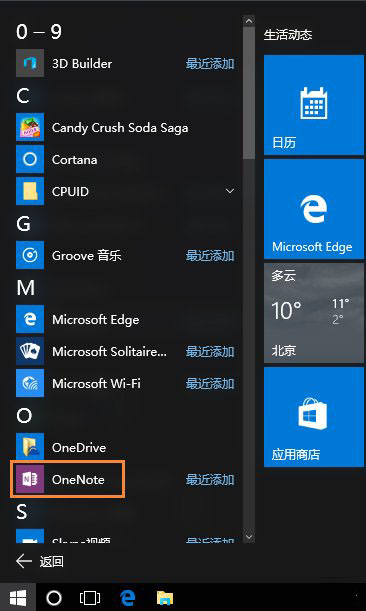Open the 3D Builder app icon
The image size is (366, 611).
click(30, 63)
